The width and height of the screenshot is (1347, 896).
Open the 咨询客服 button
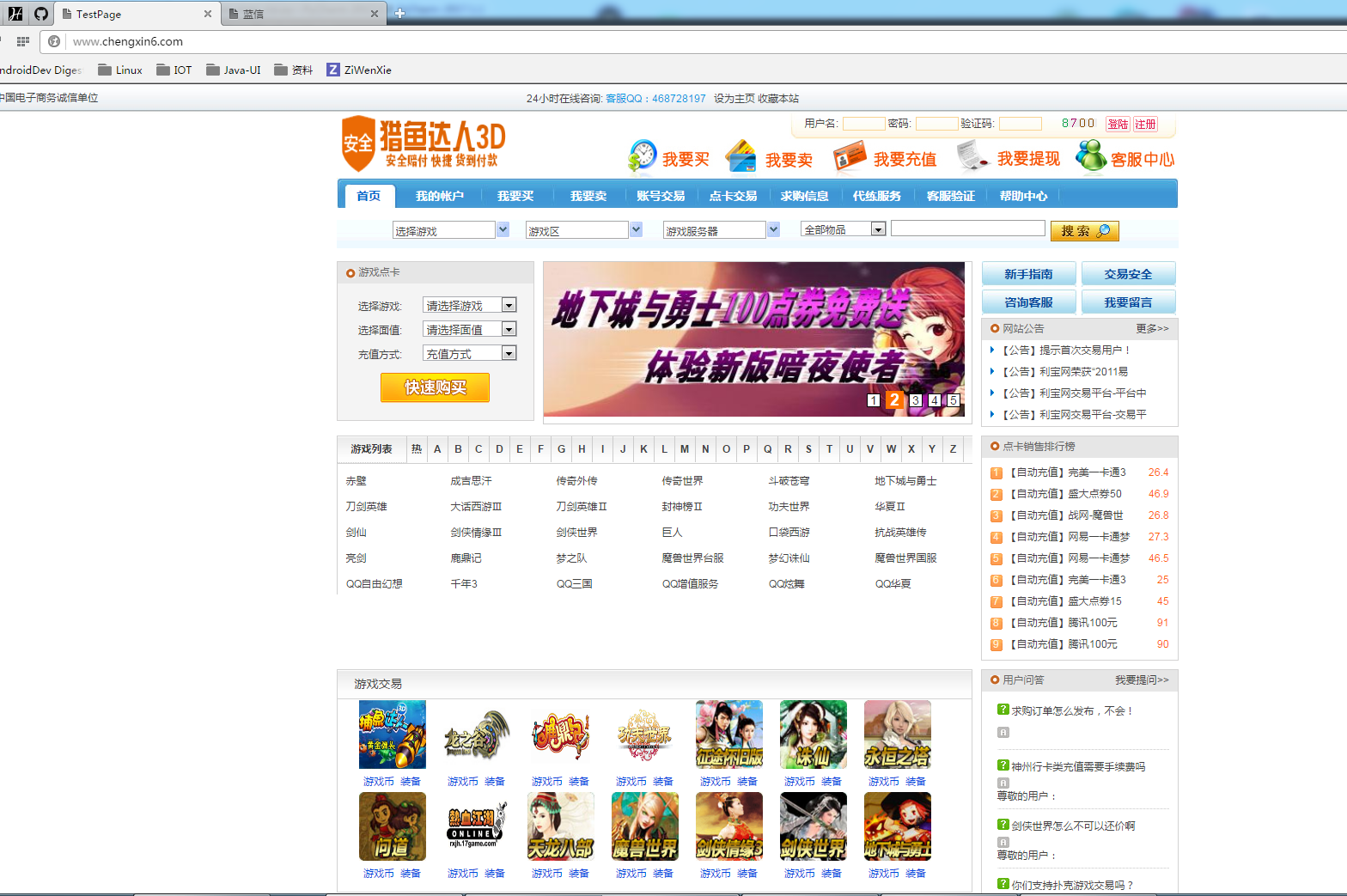1028,302
